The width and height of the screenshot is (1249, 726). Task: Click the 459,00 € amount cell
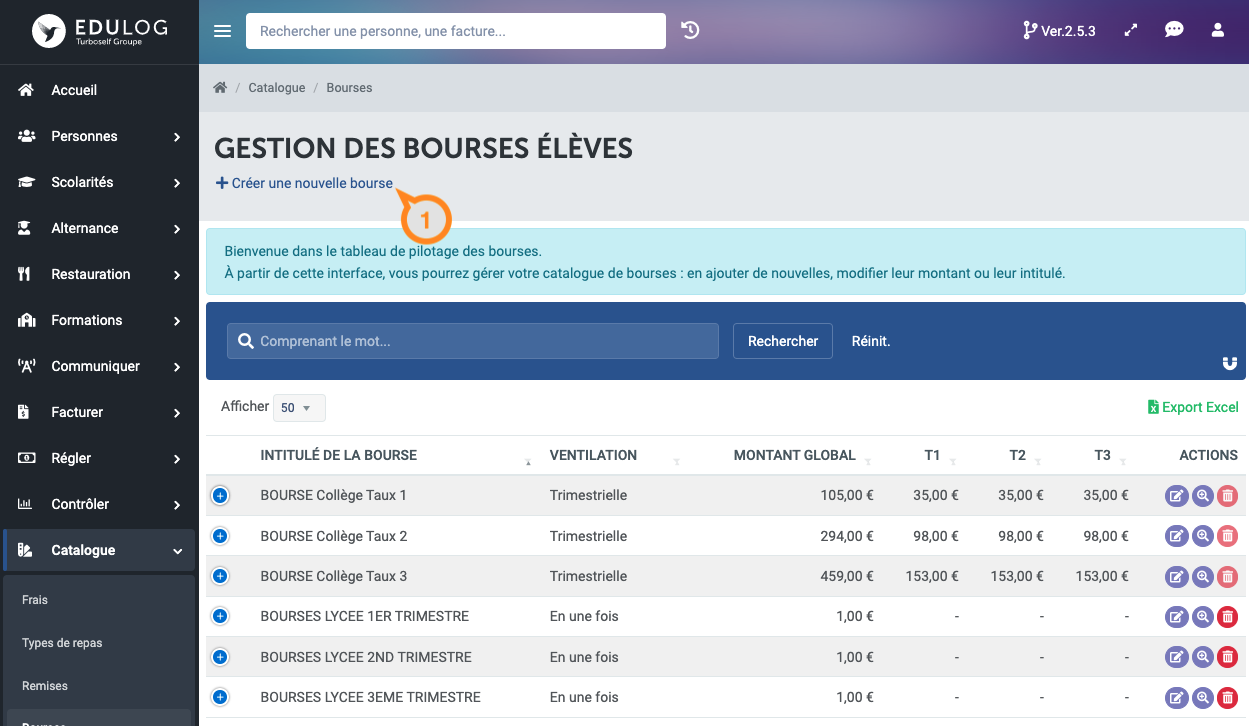pyautogui.click(x=847, y=576)
